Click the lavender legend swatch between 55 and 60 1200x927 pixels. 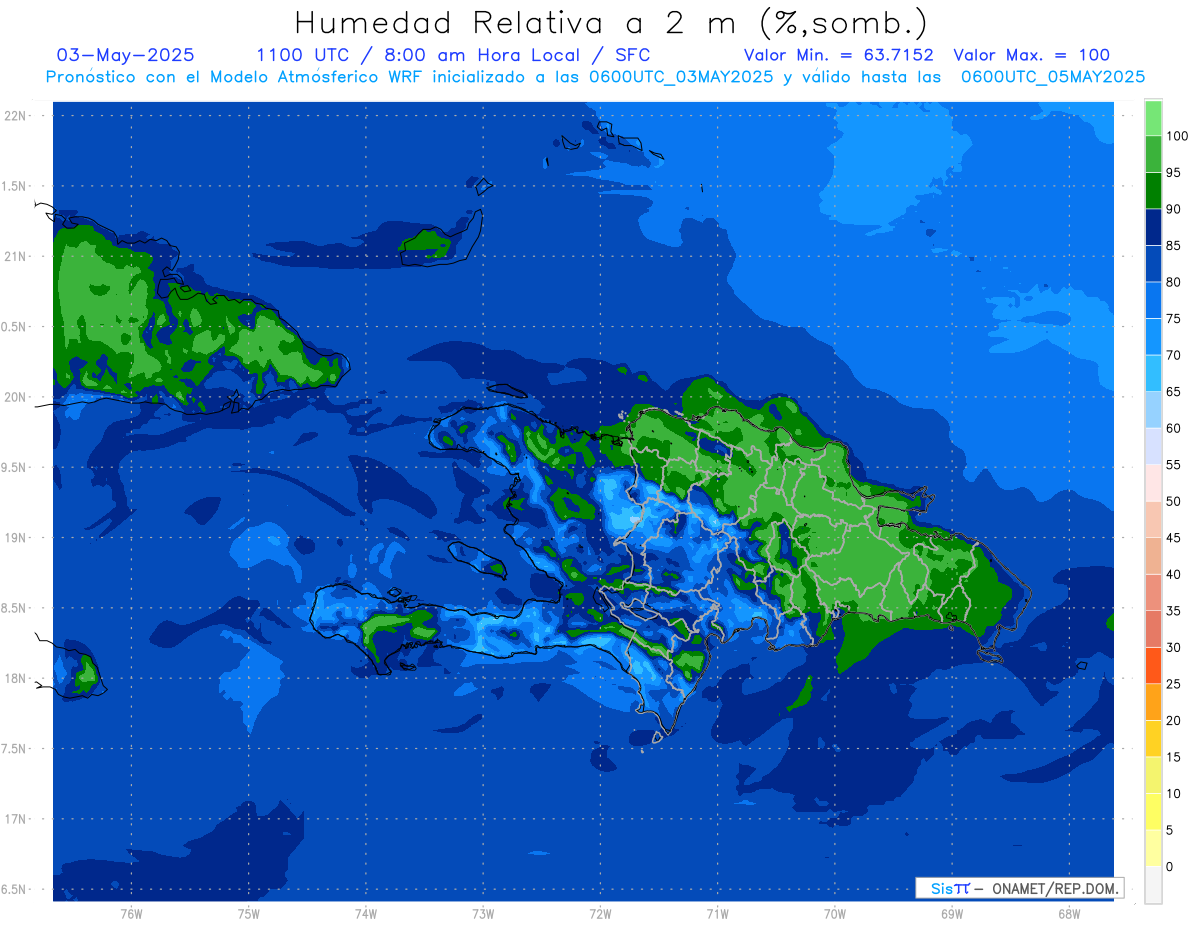click(x=1153, y=446)
